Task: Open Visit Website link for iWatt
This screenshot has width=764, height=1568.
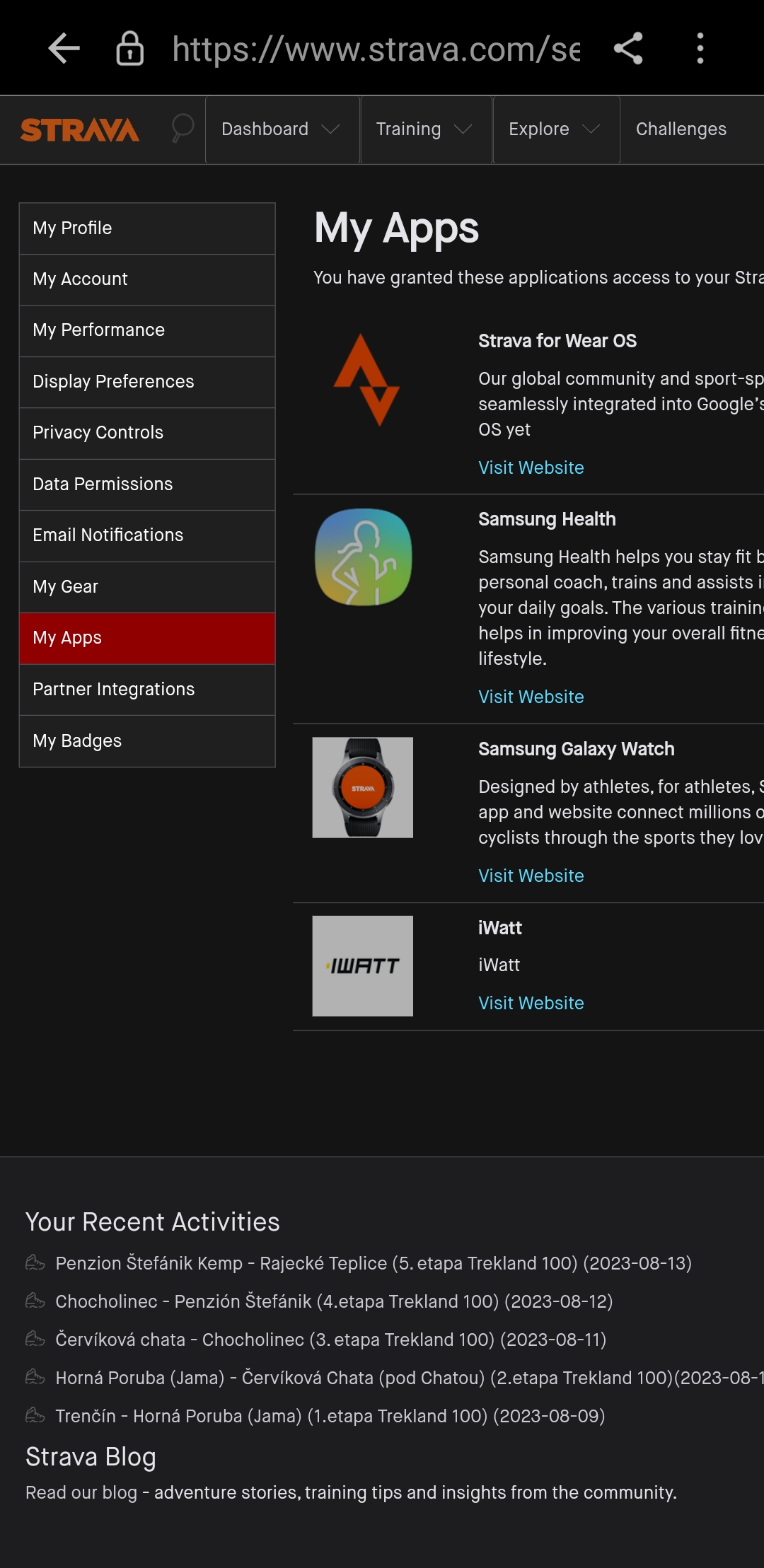Action: click(x=531, y=1003)
